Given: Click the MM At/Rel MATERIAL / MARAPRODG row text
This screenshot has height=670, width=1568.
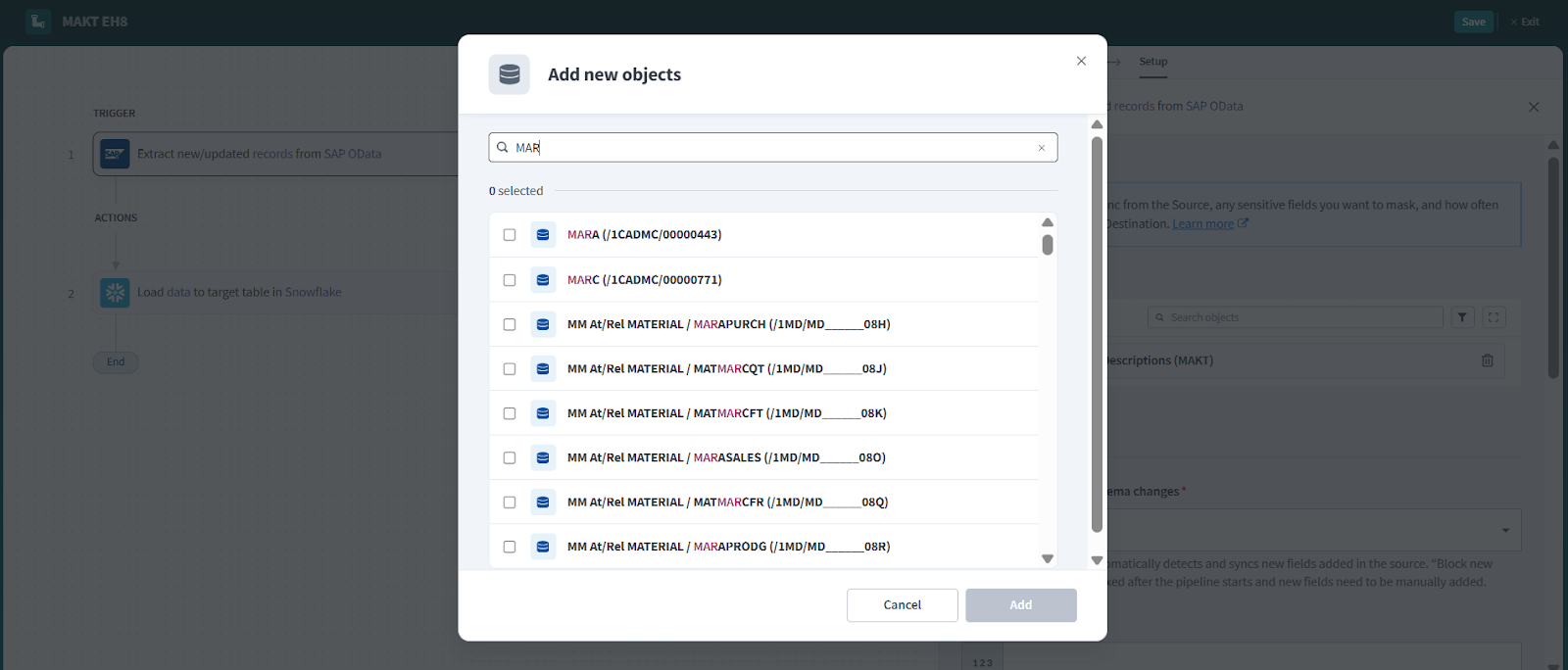Looking at the screenshot, I should coord(729,547).
